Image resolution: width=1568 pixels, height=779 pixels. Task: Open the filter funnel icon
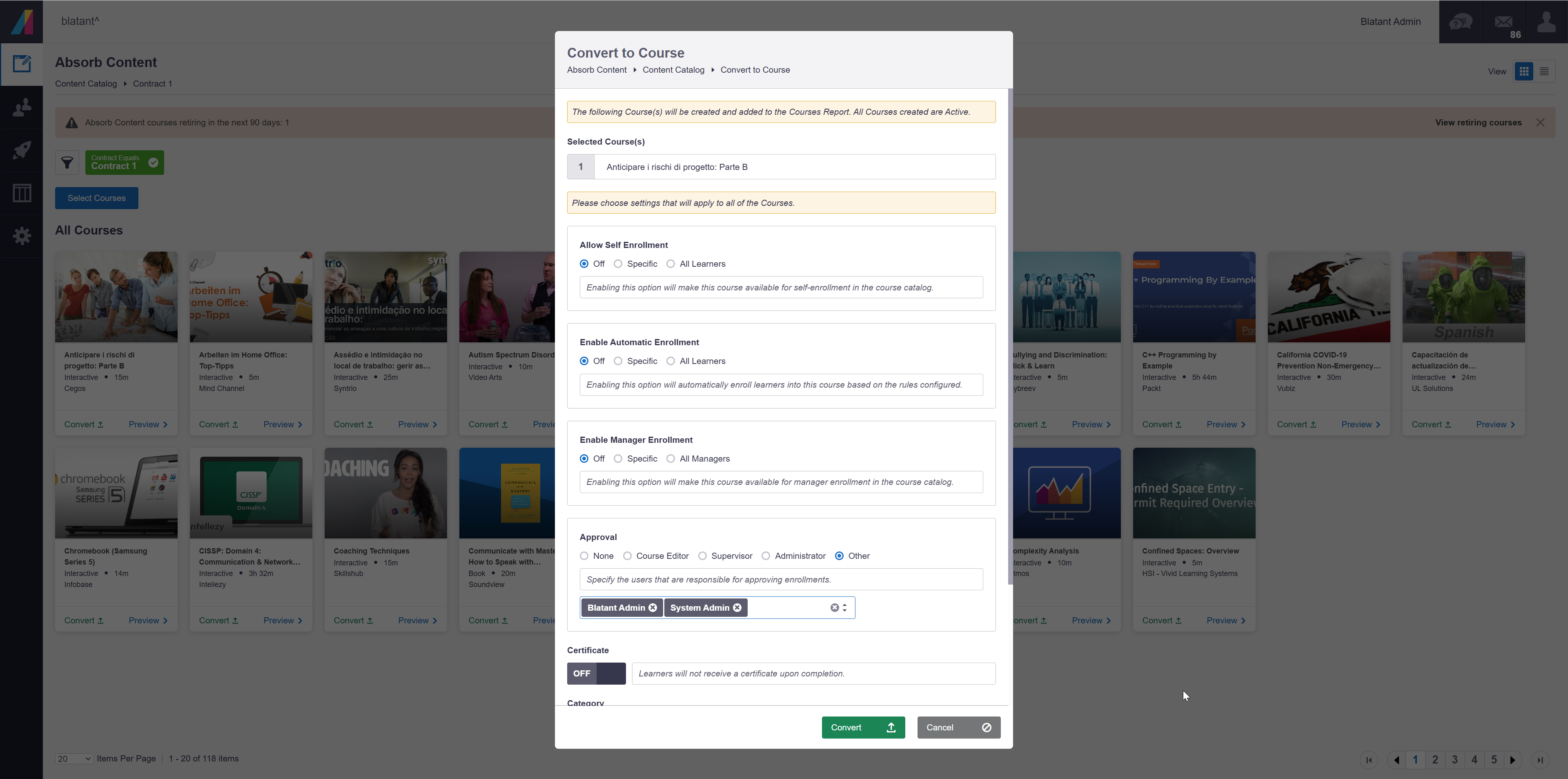(x=67, y=163)
